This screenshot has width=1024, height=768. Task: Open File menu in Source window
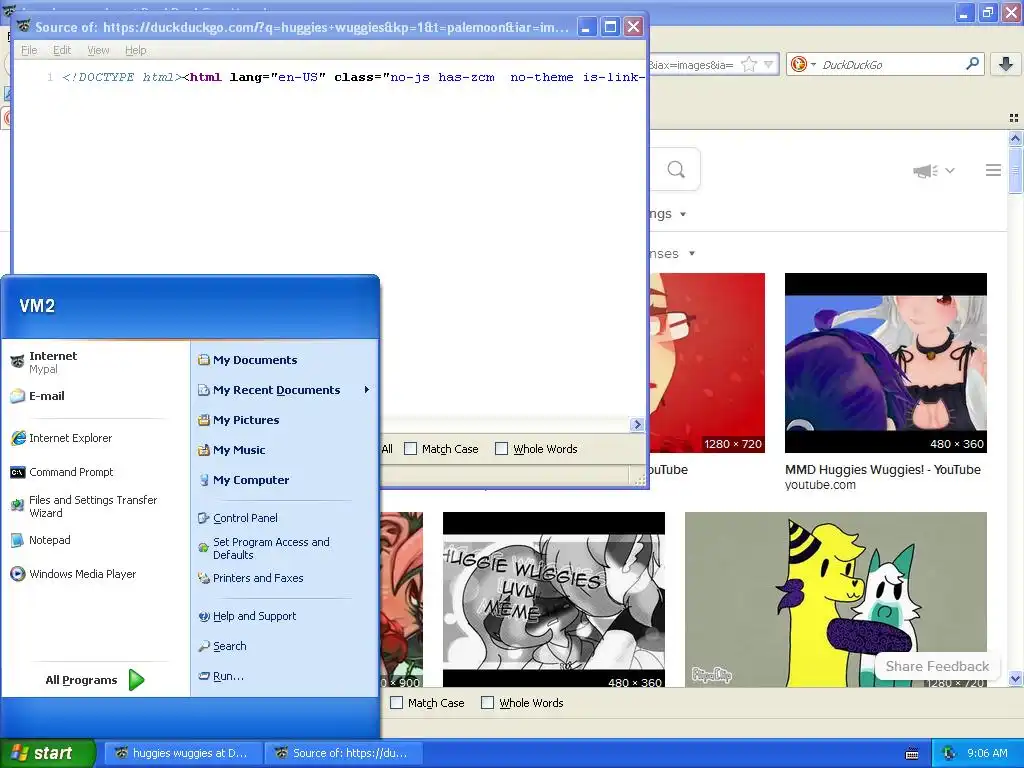tap(29, 50)
